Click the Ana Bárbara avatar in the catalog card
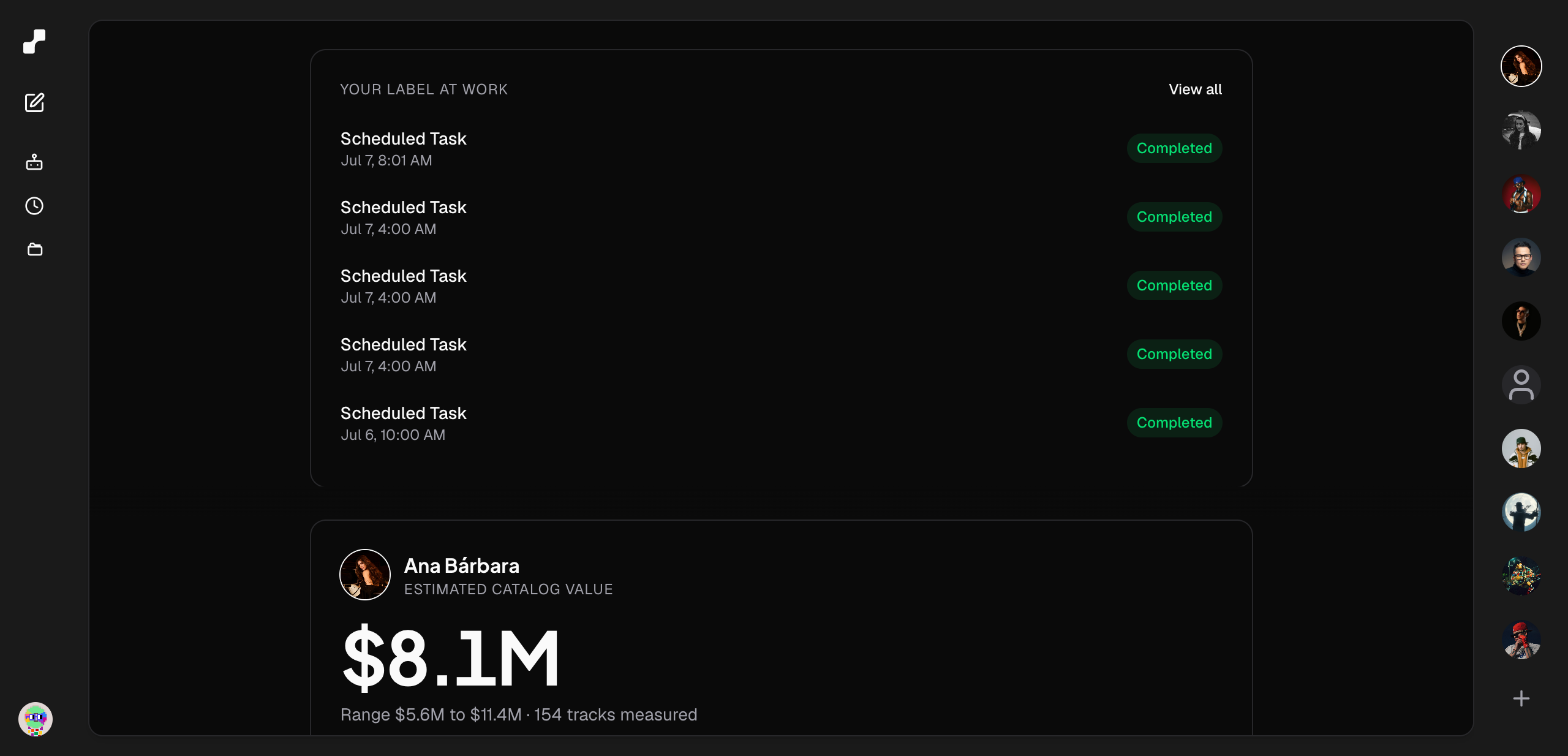Image resolution: width=1568 pixels, height=756 pixels. point(365,575)
